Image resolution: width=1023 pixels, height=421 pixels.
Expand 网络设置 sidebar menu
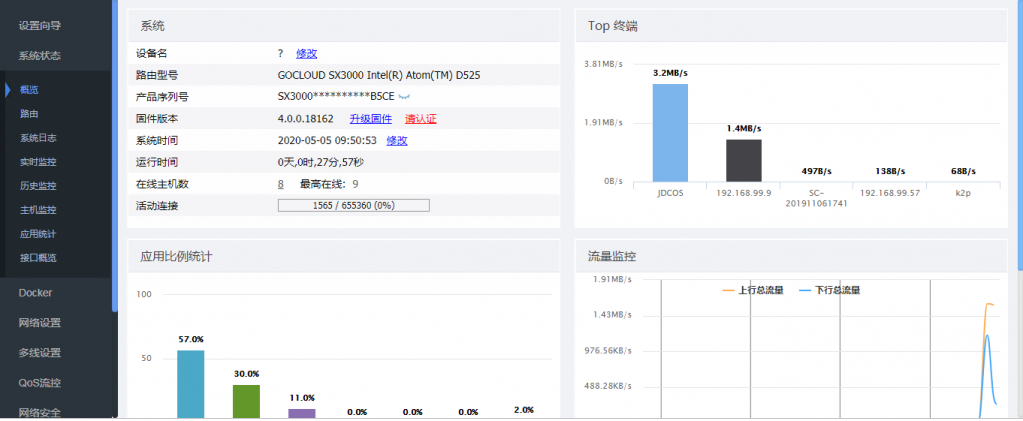tap(40, 323)
